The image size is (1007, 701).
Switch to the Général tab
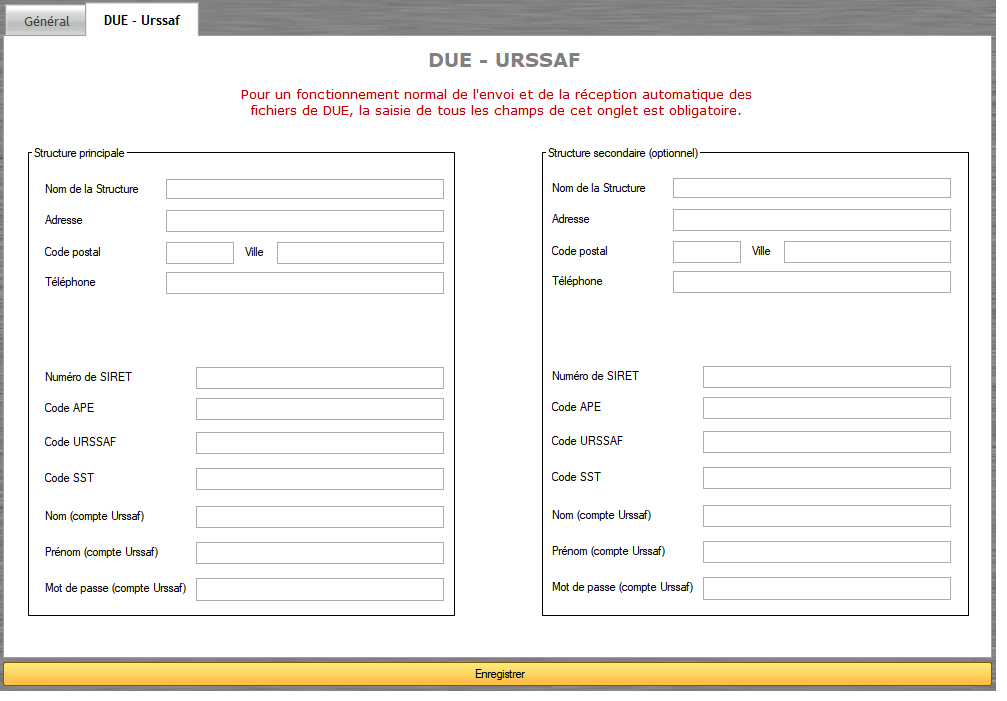pyautogui.click(x=46, y=21)
